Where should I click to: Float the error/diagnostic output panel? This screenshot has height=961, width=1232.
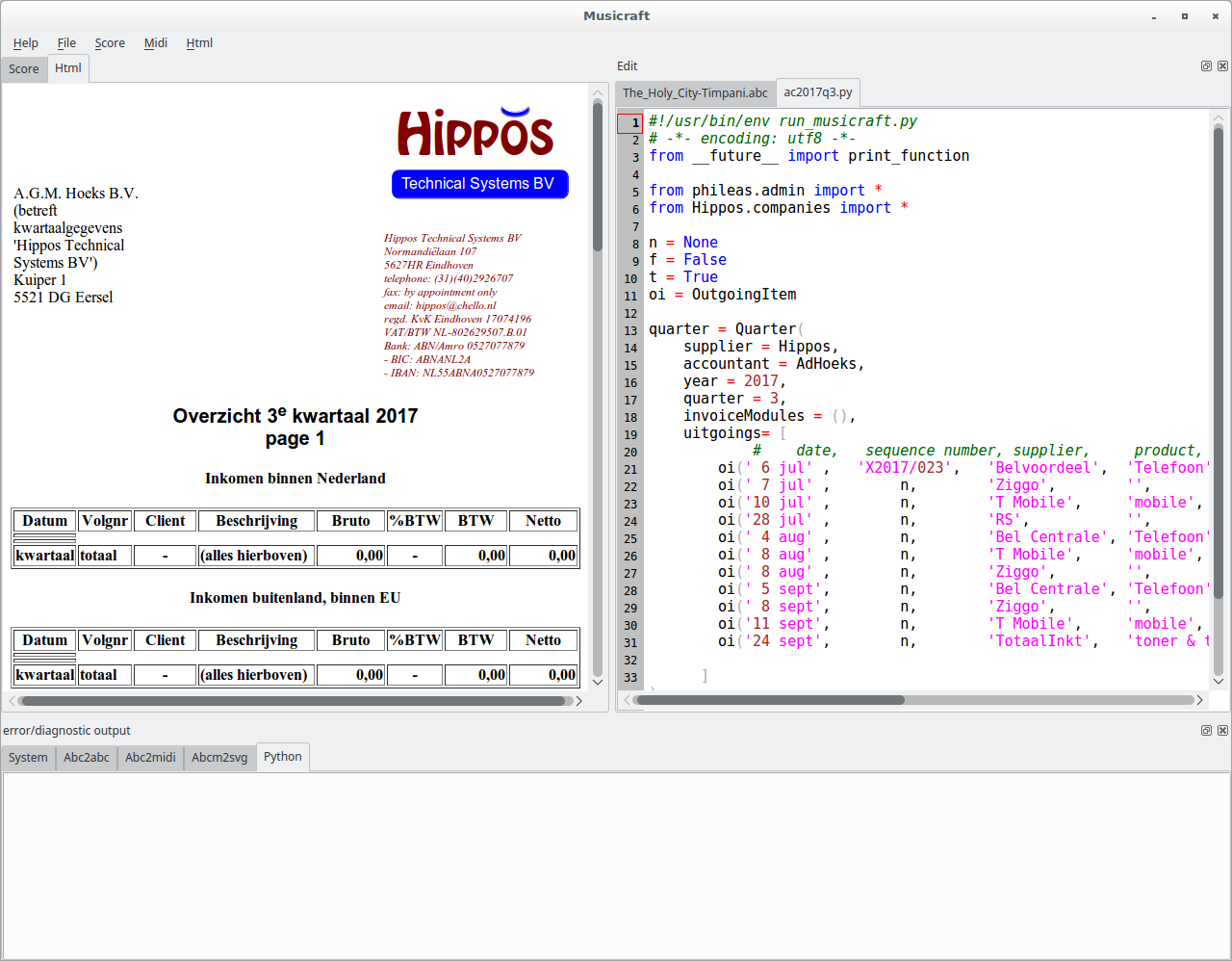[1206, 731]
